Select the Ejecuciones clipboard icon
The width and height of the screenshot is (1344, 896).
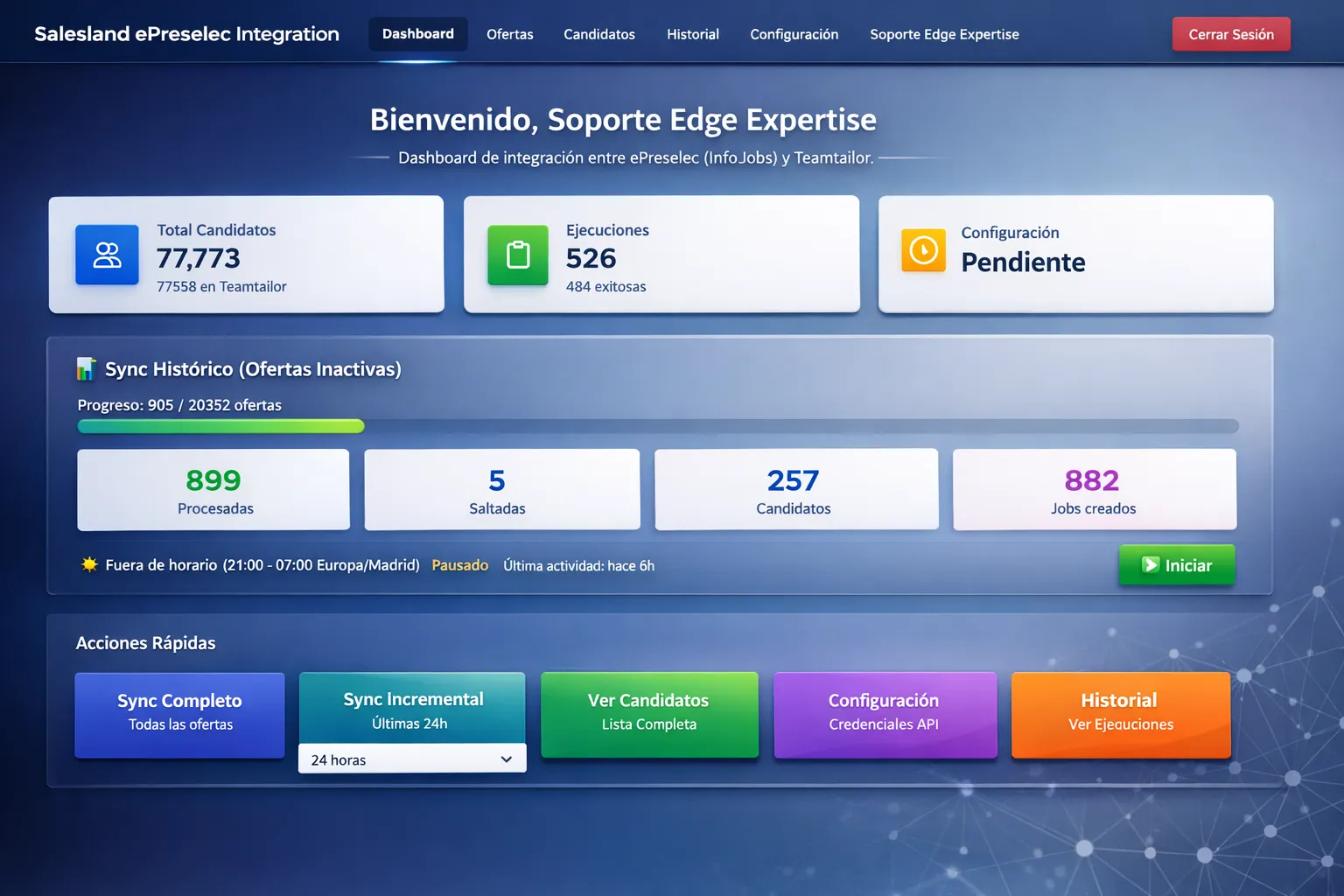[x=517, y=255]
